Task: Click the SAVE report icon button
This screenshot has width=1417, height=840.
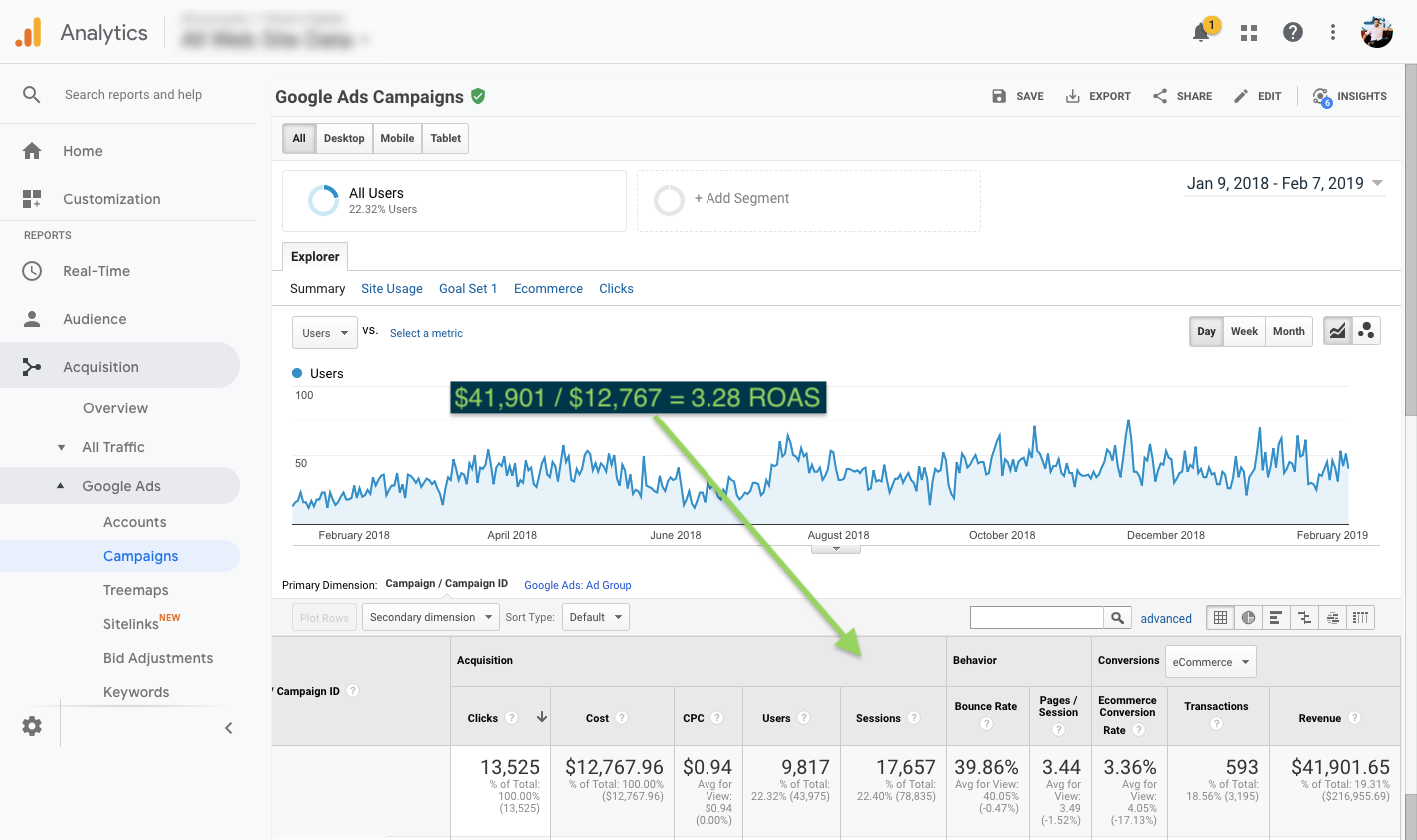Action: 1017,96
